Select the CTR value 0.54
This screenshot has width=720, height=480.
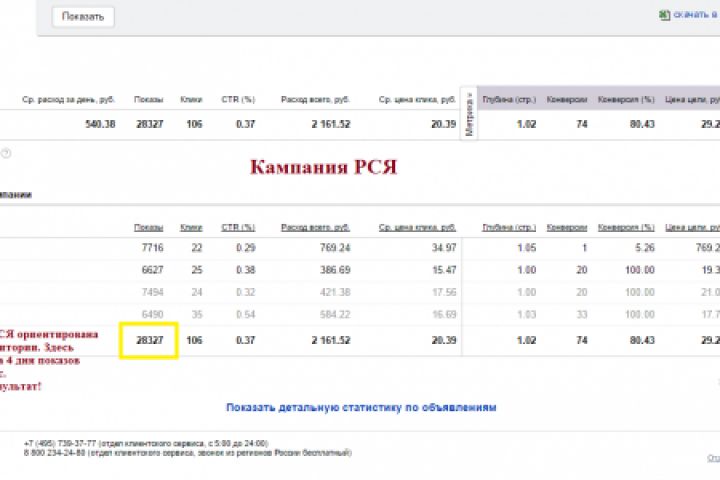coord(245,315)
